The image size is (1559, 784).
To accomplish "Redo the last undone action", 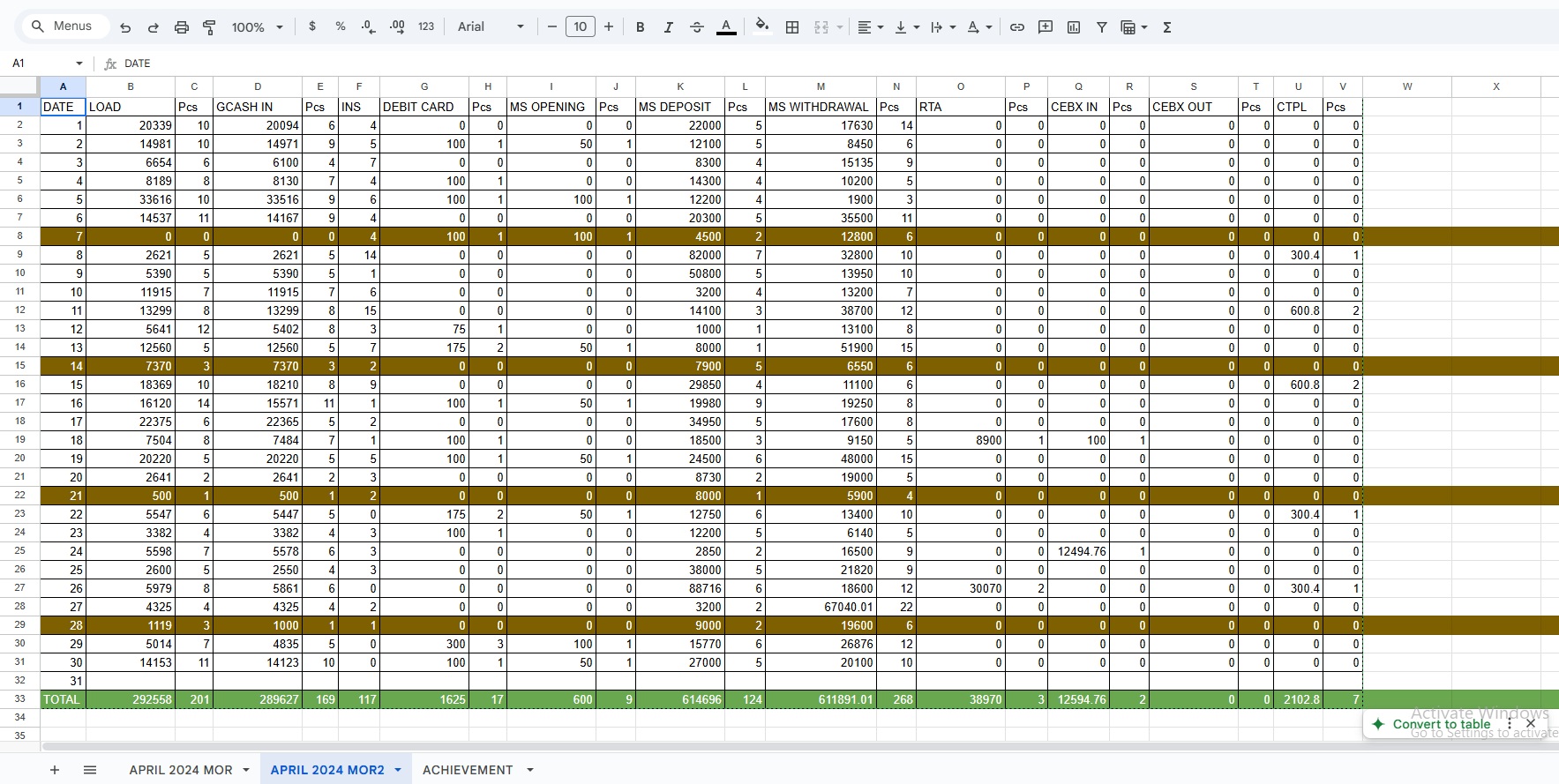I will pyautogui.click(x=154, y=27).
